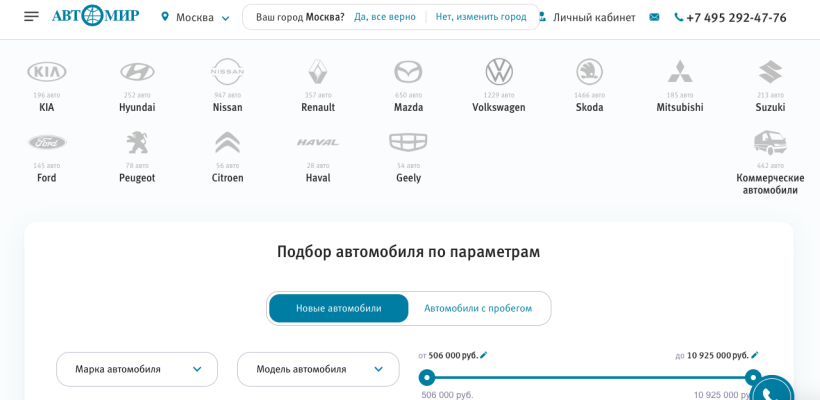Switch to 'Автомобили с пробегом' tab
Screen dimensions: 820x400
pyautogui.click(x=478, y=308)
